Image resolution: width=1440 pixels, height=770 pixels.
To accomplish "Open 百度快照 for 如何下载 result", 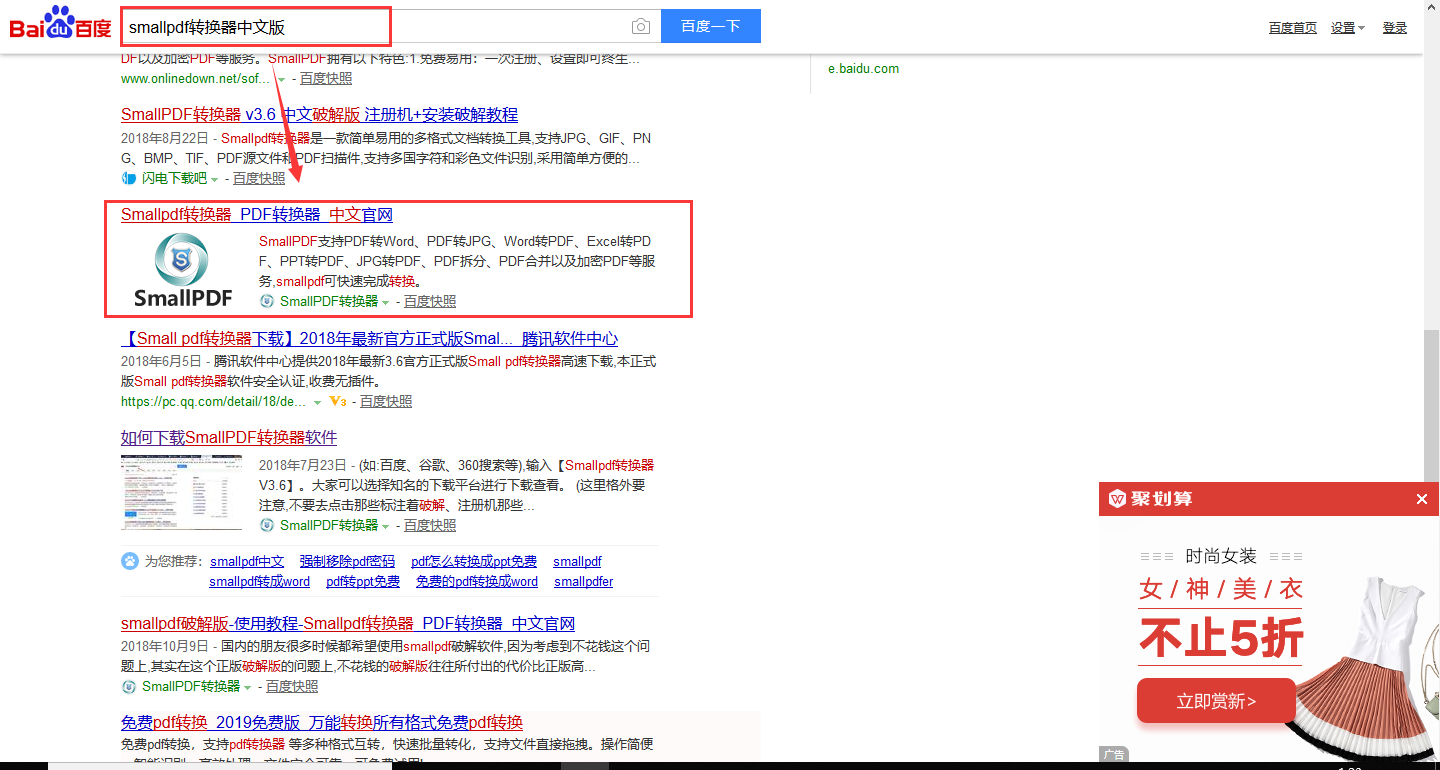I will point(430,525).
